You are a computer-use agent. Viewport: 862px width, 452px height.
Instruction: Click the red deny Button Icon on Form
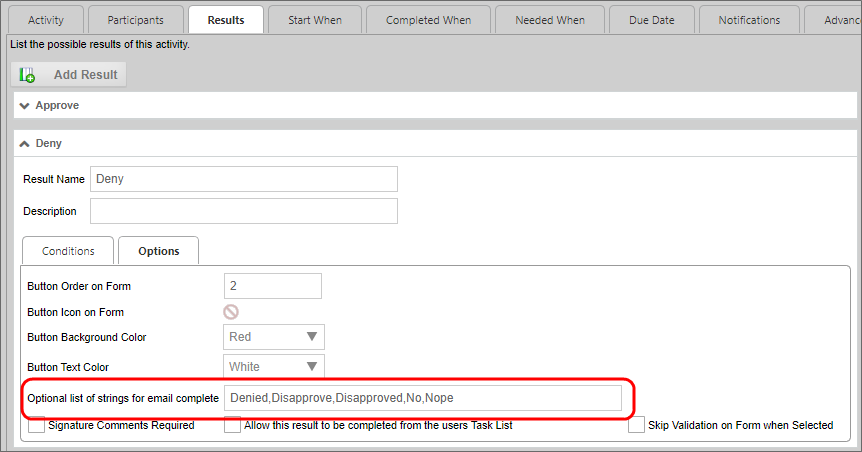click(x=231, y=312)
